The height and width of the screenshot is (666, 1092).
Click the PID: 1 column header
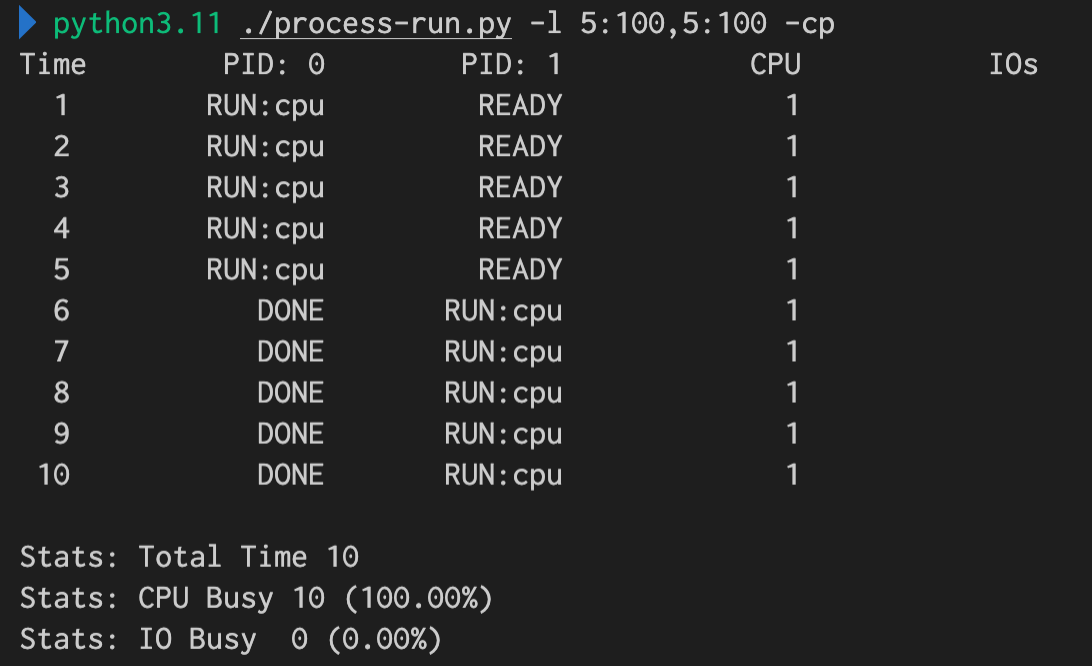click(x=512, y=65)
